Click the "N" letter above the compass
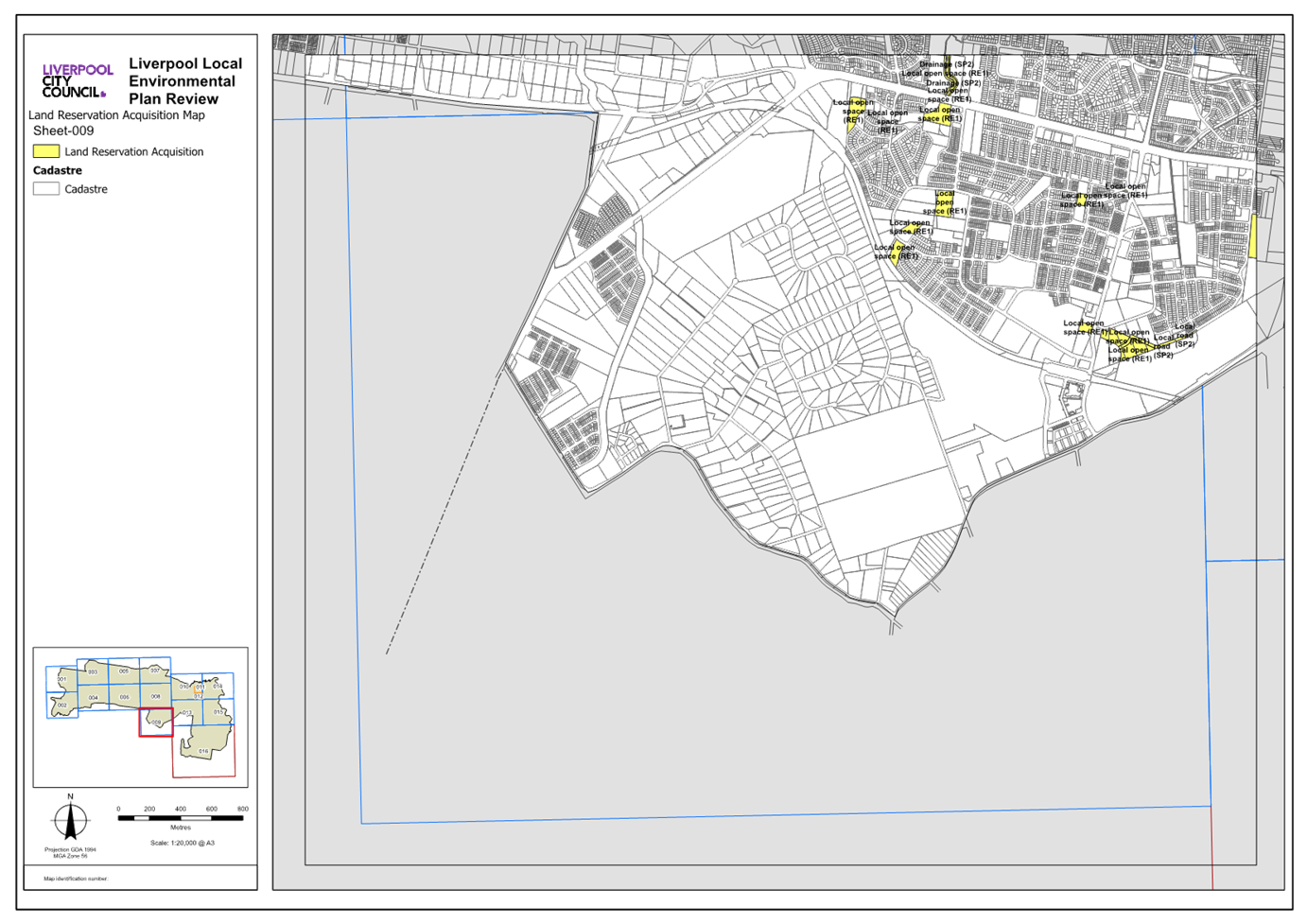Viewport: 1307px width, 924px height. (x=70, y=797)
